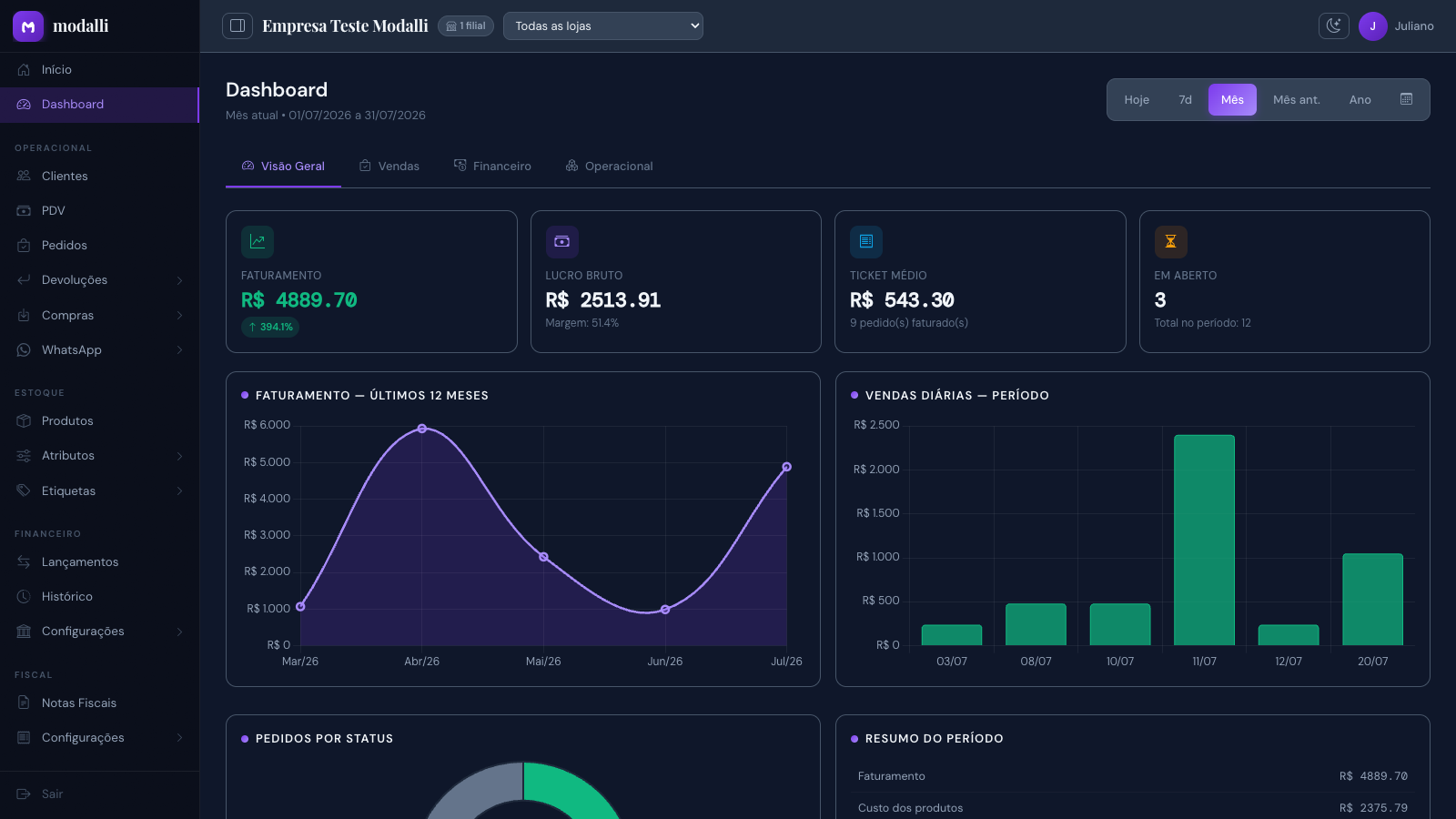1456x819 pixels.
Task: Click the 1 filial badge
Action: click(x=466, y=25)
